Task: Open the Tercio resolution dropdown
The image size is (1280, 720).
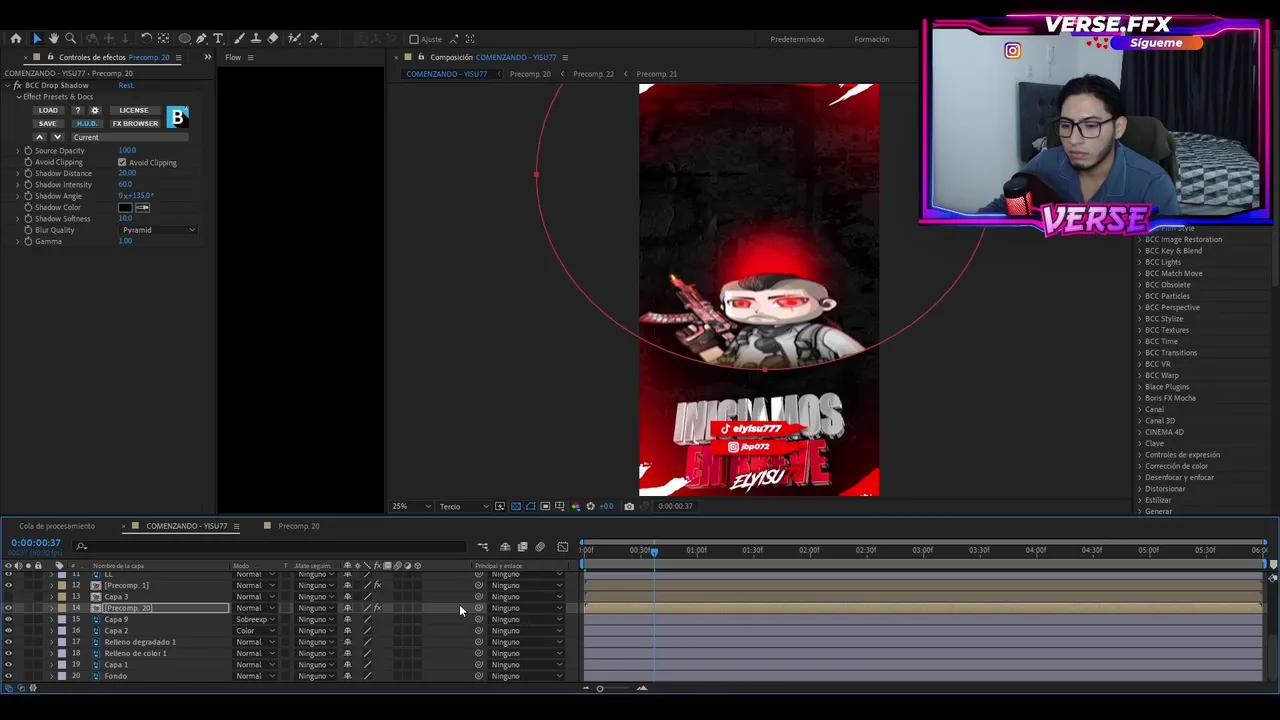Action: coord(465,506)
